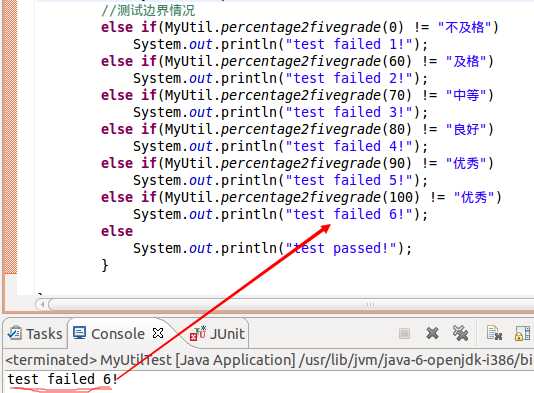Click the terminated MyUtilTest launch description line

click(x=269, y=360)
